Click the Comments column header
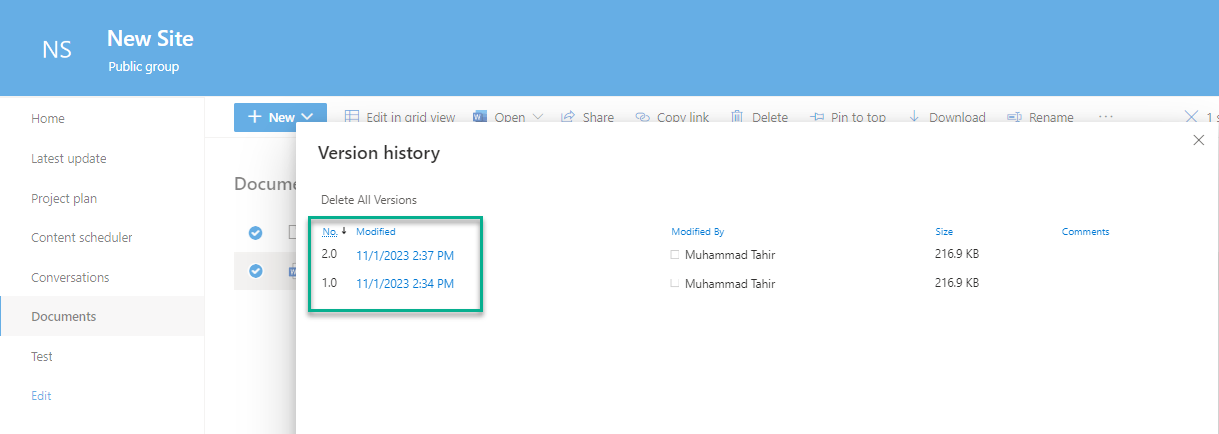The image size is (1219, 434). point(1086,232)
